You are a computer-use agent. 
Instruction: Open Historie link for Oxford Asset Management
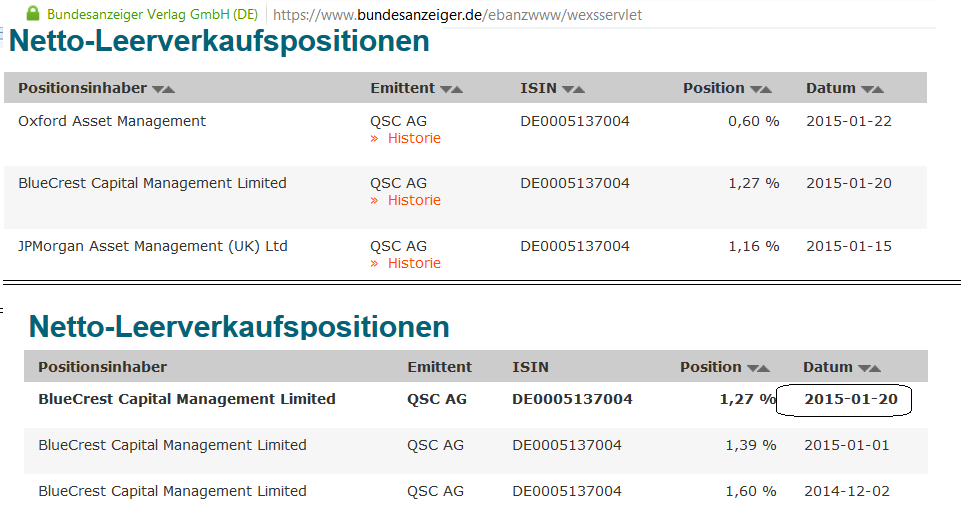click(x=413, y=139)
